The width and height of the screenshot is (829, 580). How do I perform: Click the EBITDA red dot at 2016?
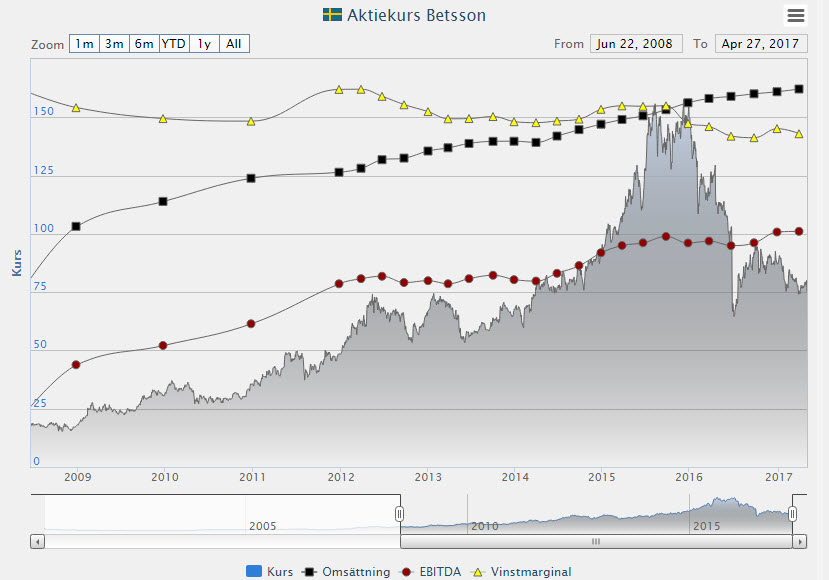click(688, 243)
